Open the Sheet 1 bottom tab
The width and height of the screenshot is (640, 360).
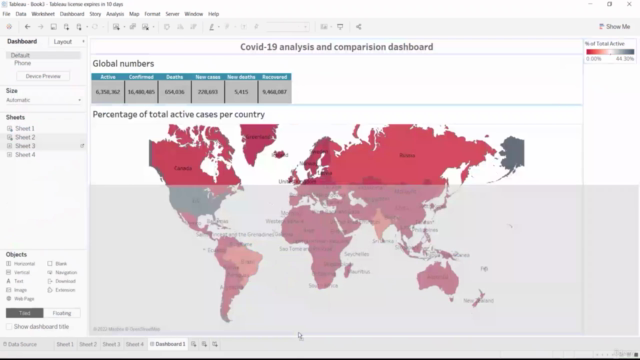[x=65, y=344]
